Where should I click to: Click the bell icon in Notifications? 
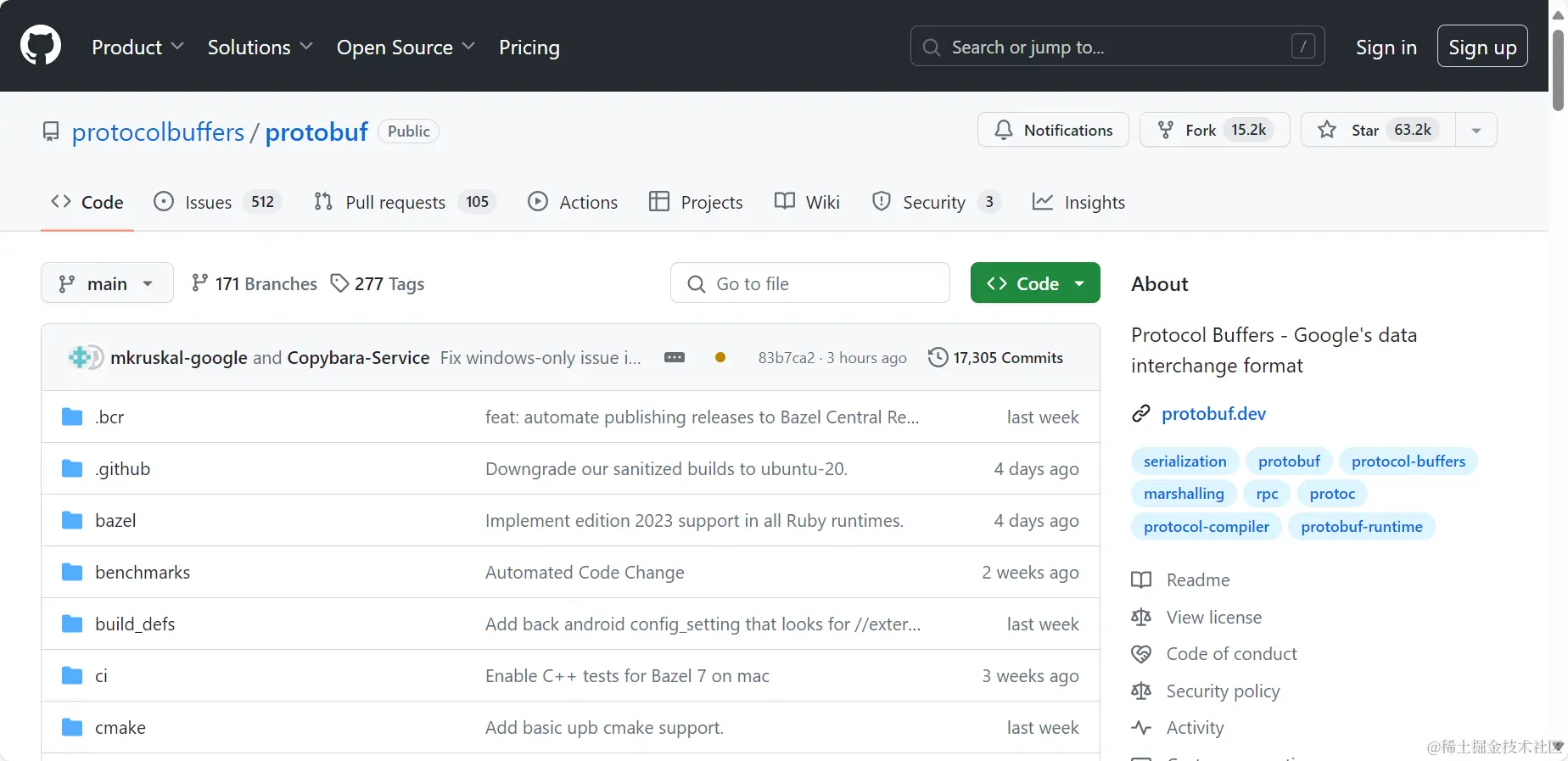[x=1004, y=130]
